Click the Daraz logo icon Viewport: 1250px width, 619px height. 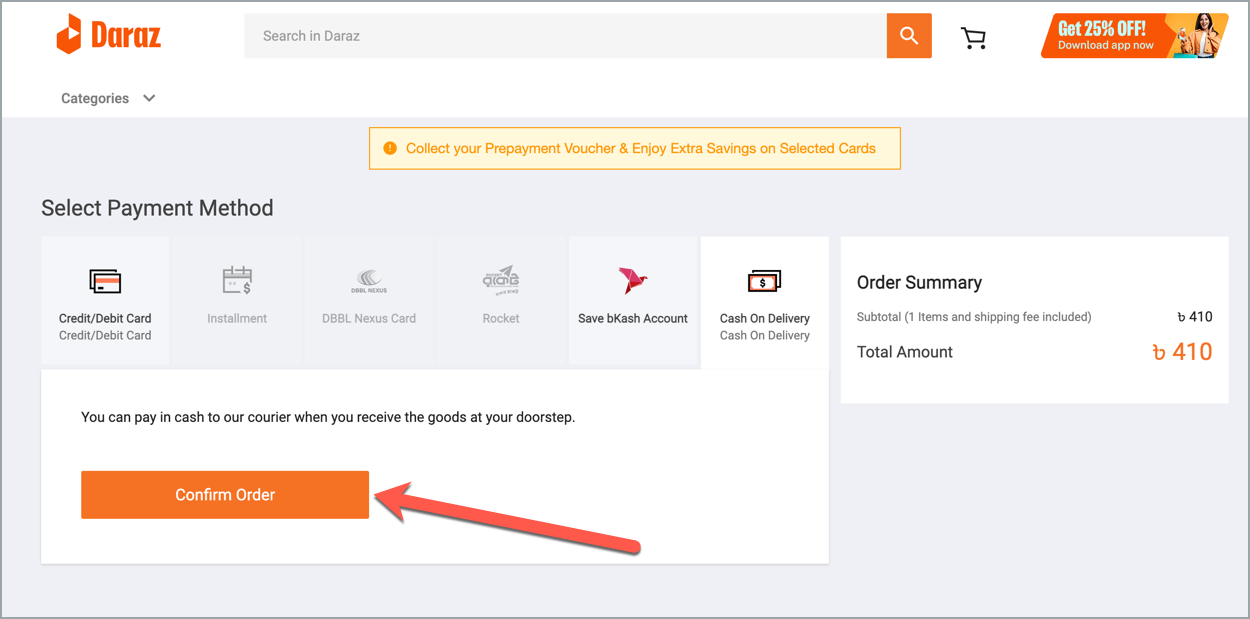68,33
